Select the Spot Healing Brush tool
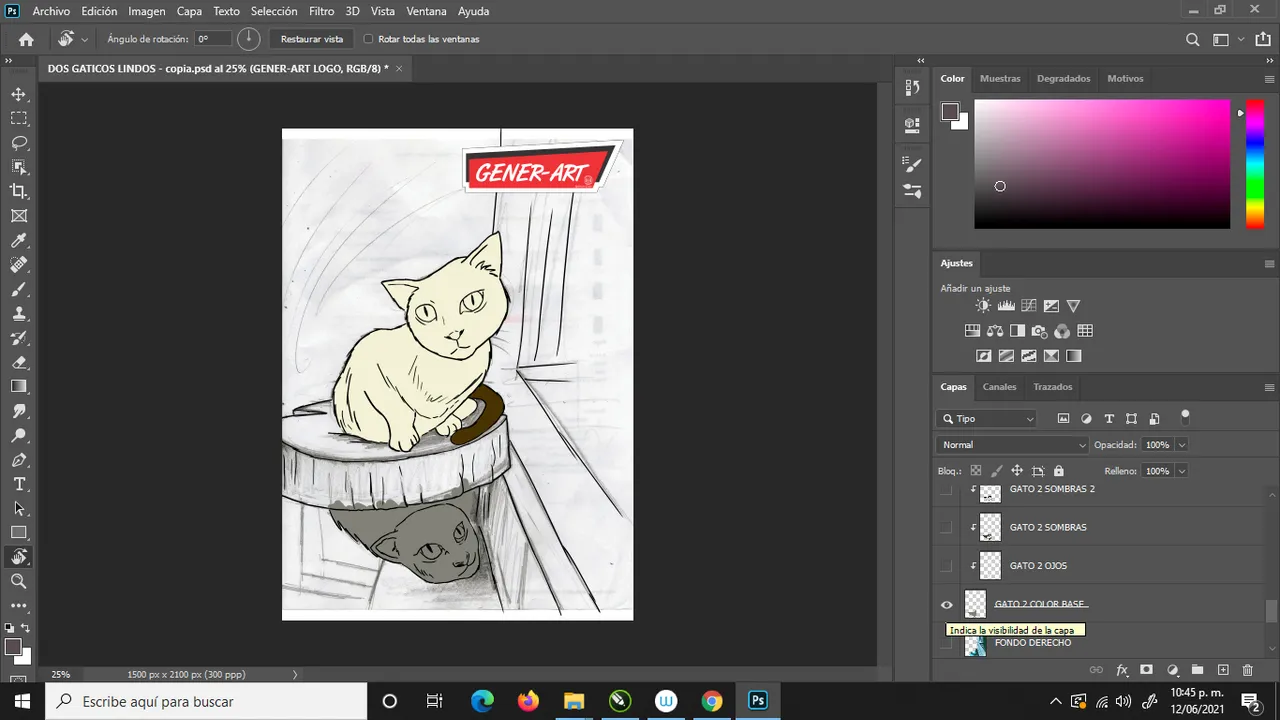This screenshot has height=720, width=1280. point(18,265)
